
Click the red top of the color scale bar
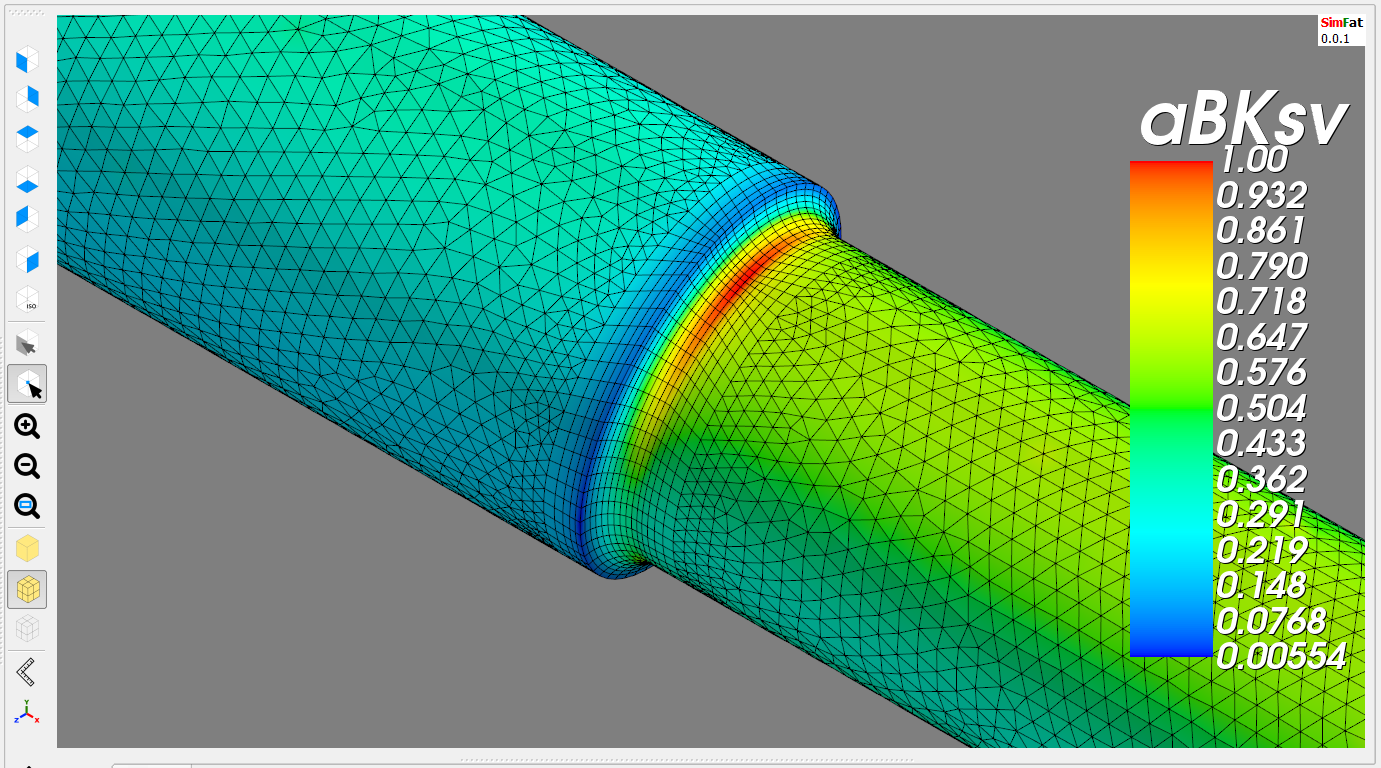point(1170,172)
